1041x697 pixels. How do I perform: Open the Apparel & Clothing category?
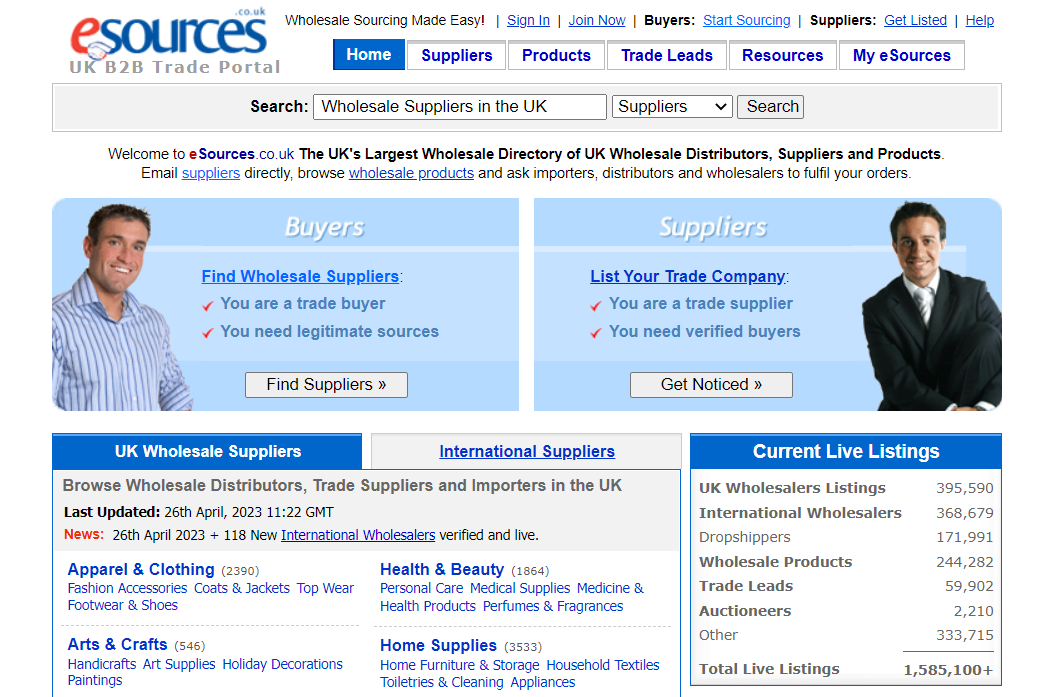pyautogui.click(x=141, y=569)
